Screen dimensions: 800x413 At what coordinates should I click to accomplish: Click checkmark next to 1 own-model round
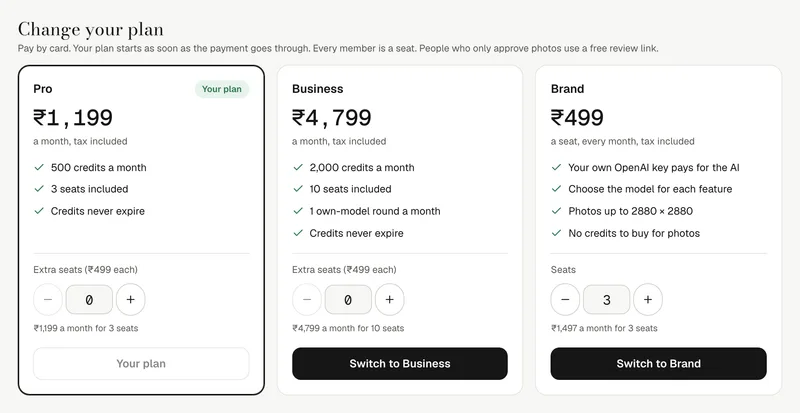[298, 211]
